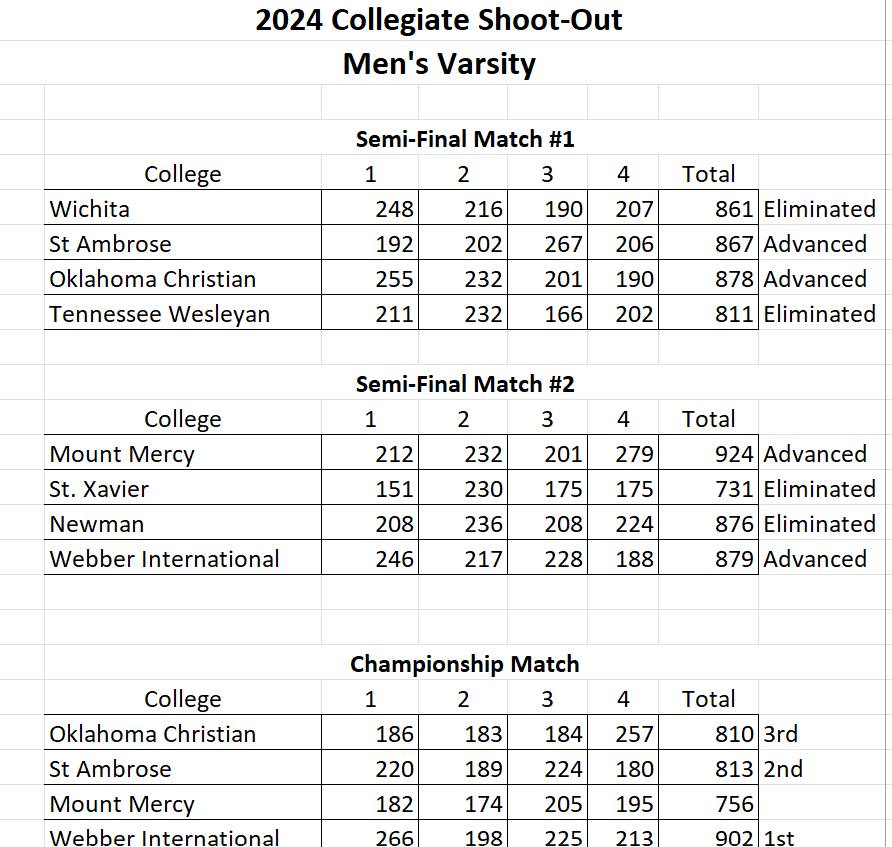892x847 pixels.
Task: Click Mount Mercy's championship total 756
Action: coord(734,804)
